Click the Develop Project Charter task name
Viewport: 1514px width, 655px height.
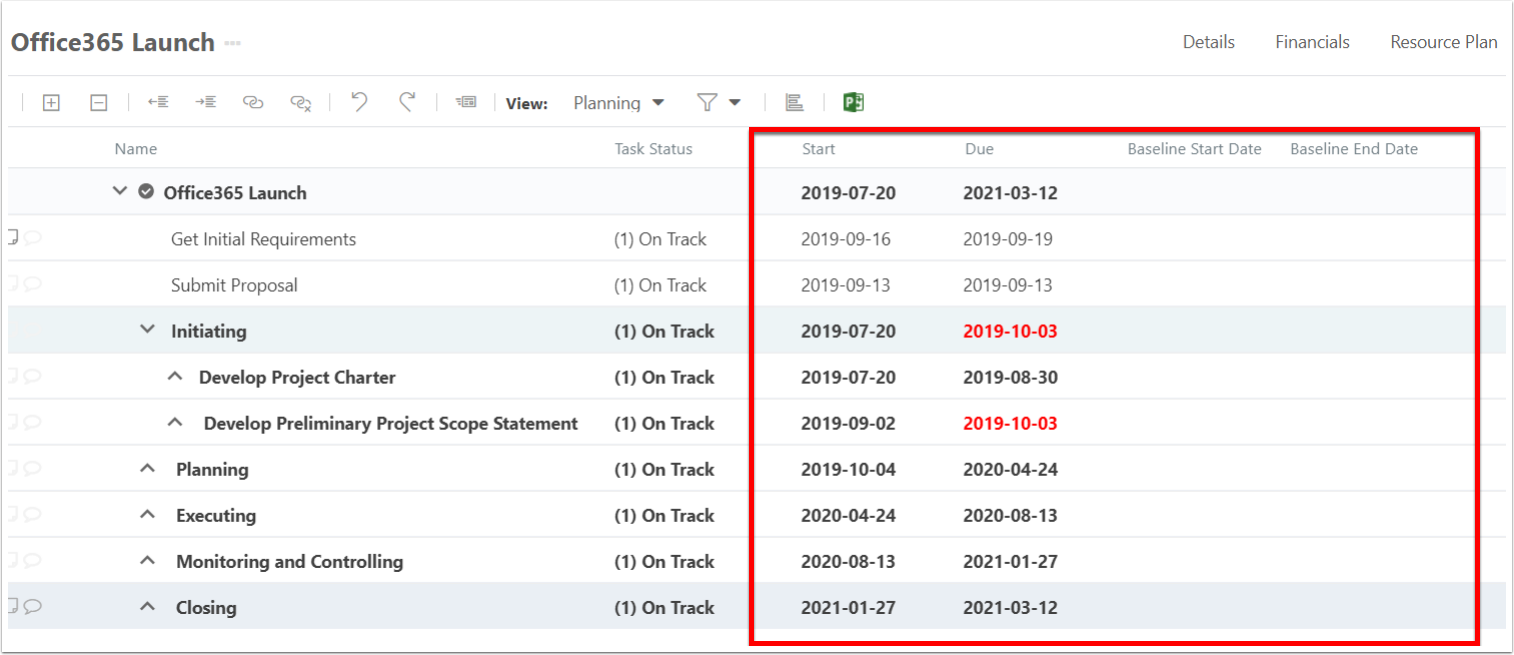point(297,377)
